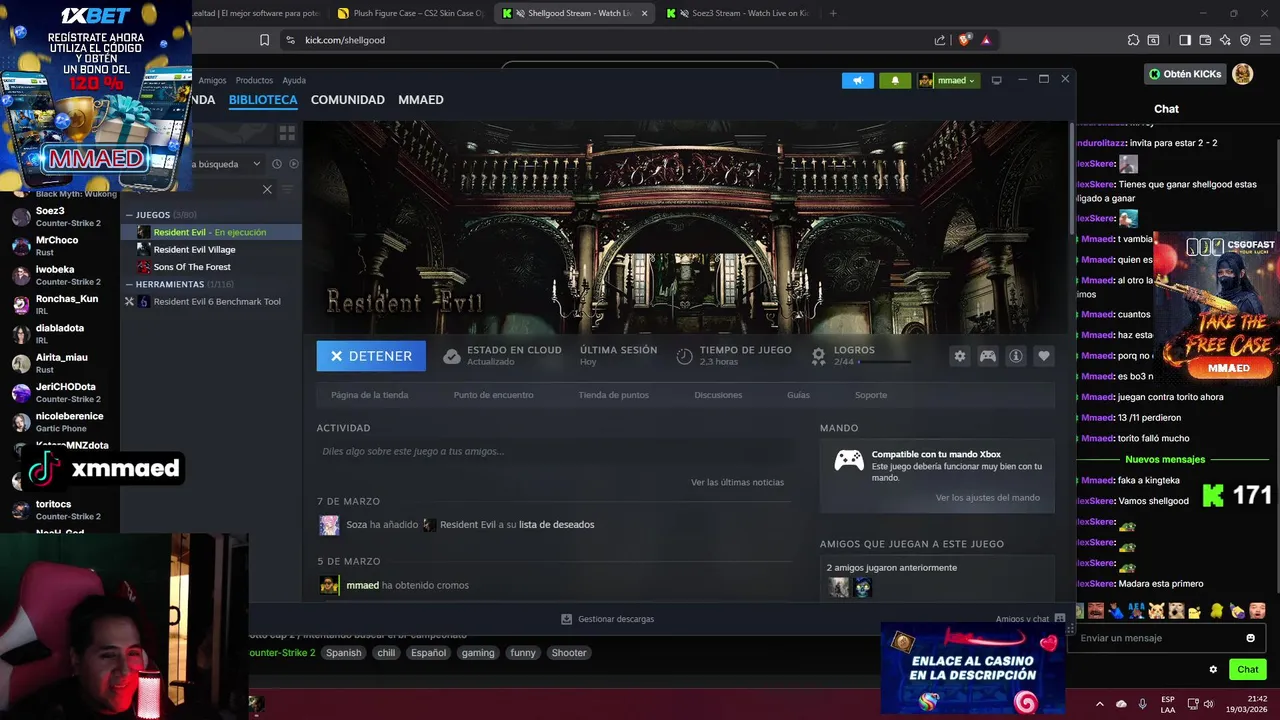The height and width of the screenshot is (720, 1280).
Task: Open the Guías link
Action: 798,395
